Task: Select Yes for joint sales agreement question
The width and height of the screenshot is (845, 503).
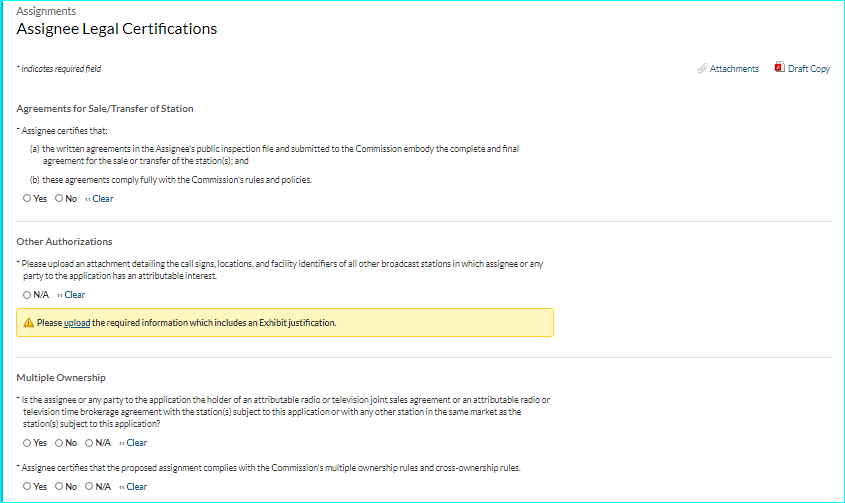Action: coord(27,443)
